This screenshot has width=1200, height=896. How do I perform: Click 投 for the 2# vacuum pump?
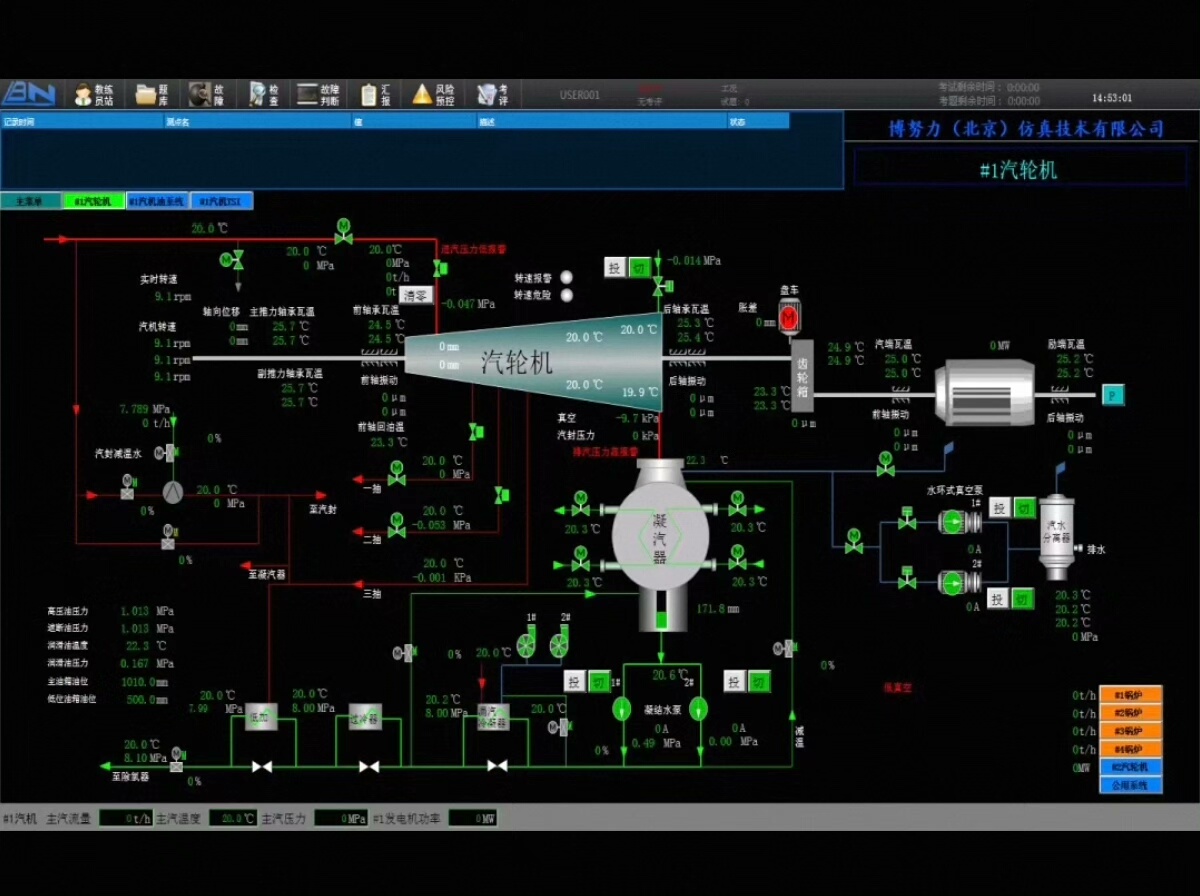point(999,598)
